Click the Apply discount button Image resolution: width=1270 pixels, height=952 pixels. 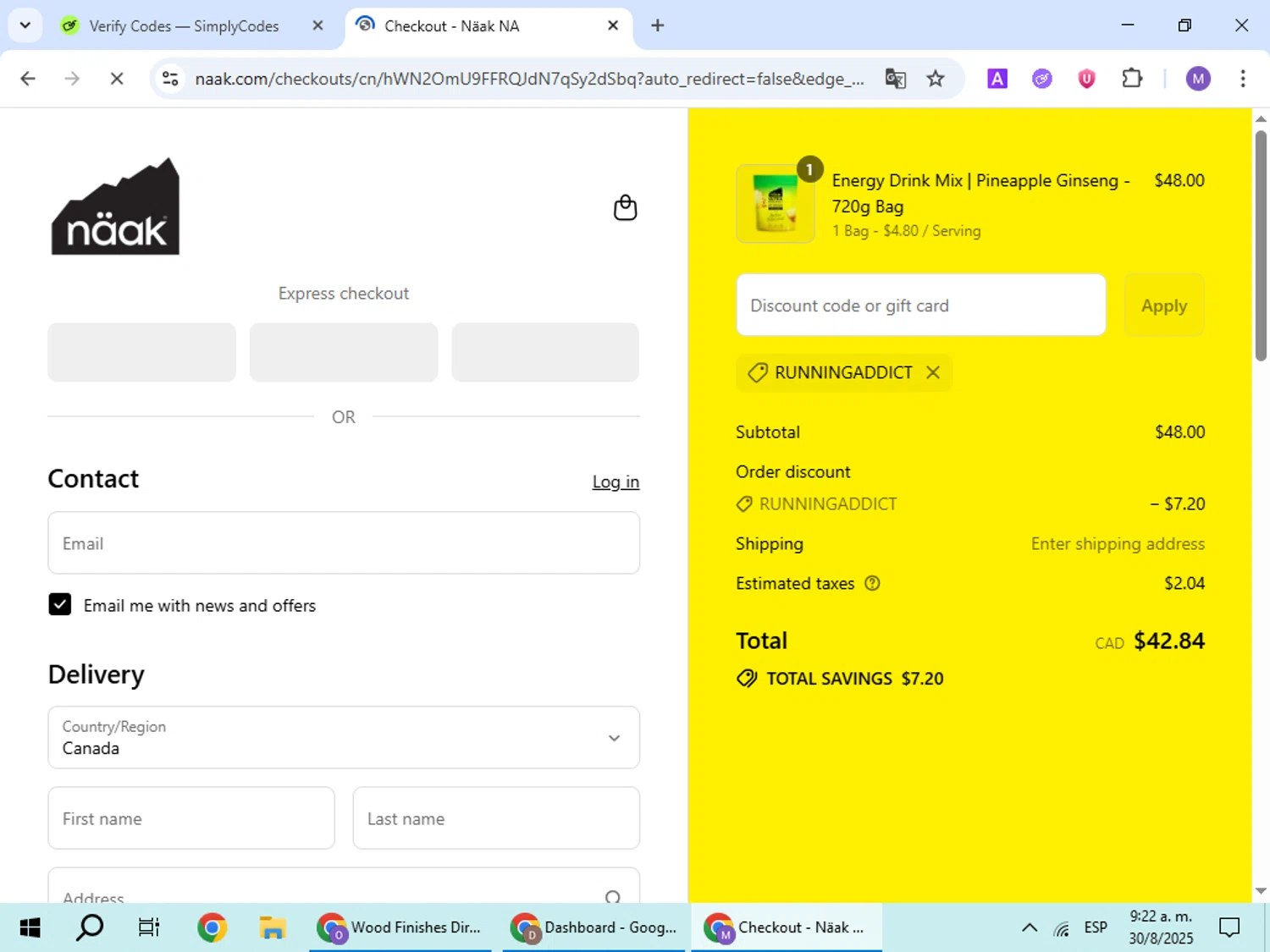pos(1164,305)
